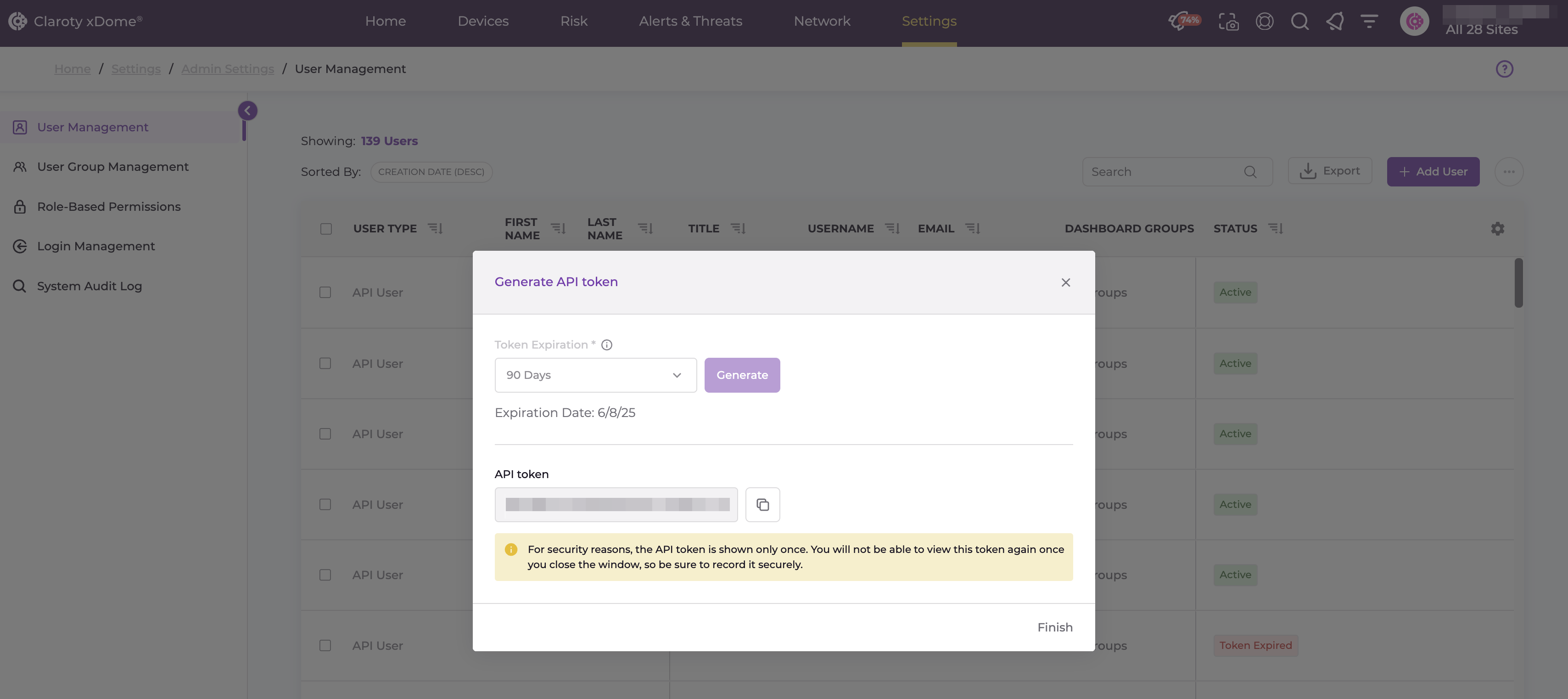Click the help question mark icon
Viewport: 1568px width, 699px height.
(1504, 69)
